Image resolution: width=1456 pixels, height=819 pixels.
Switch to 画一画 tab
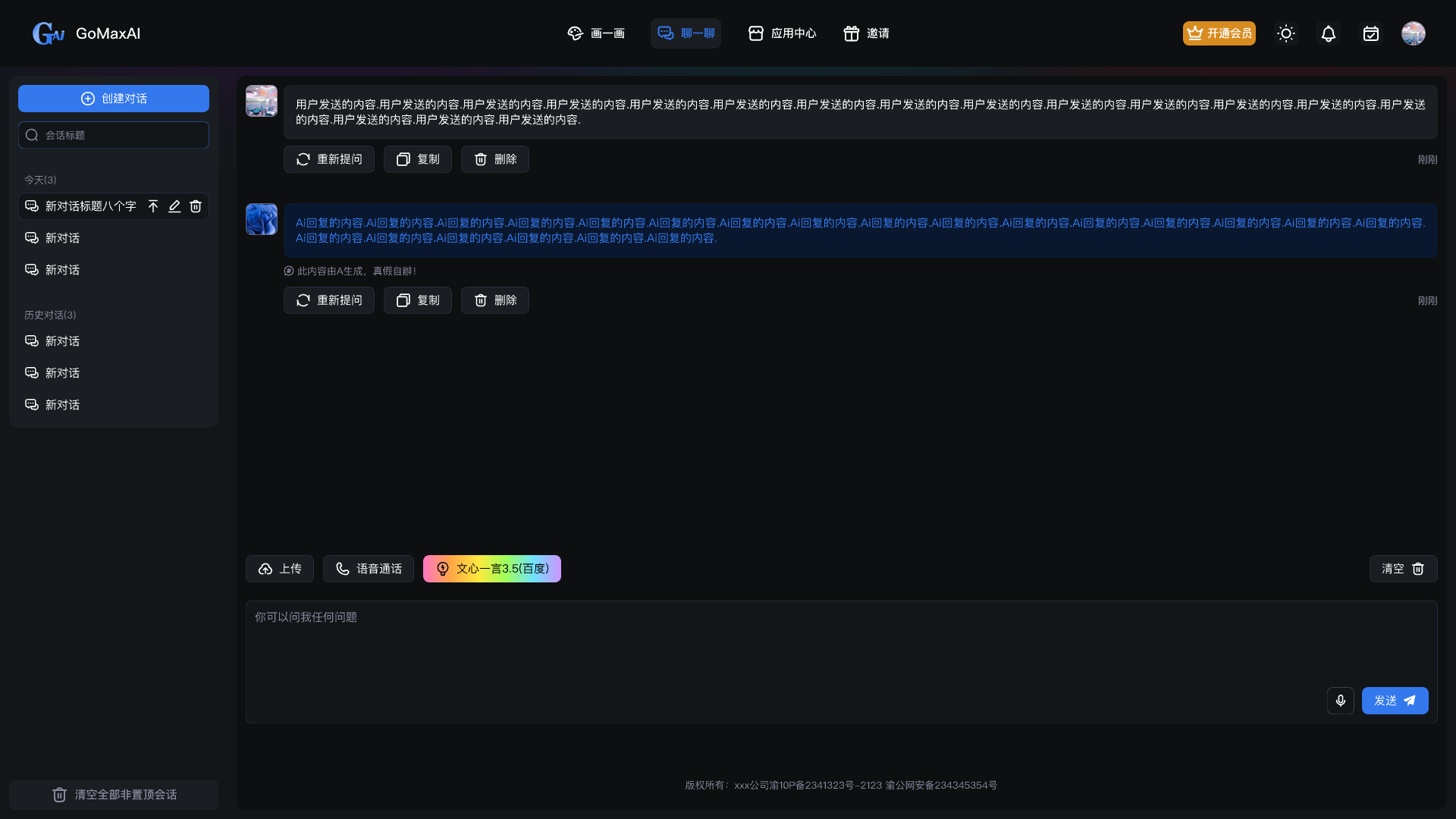(596, 33)
